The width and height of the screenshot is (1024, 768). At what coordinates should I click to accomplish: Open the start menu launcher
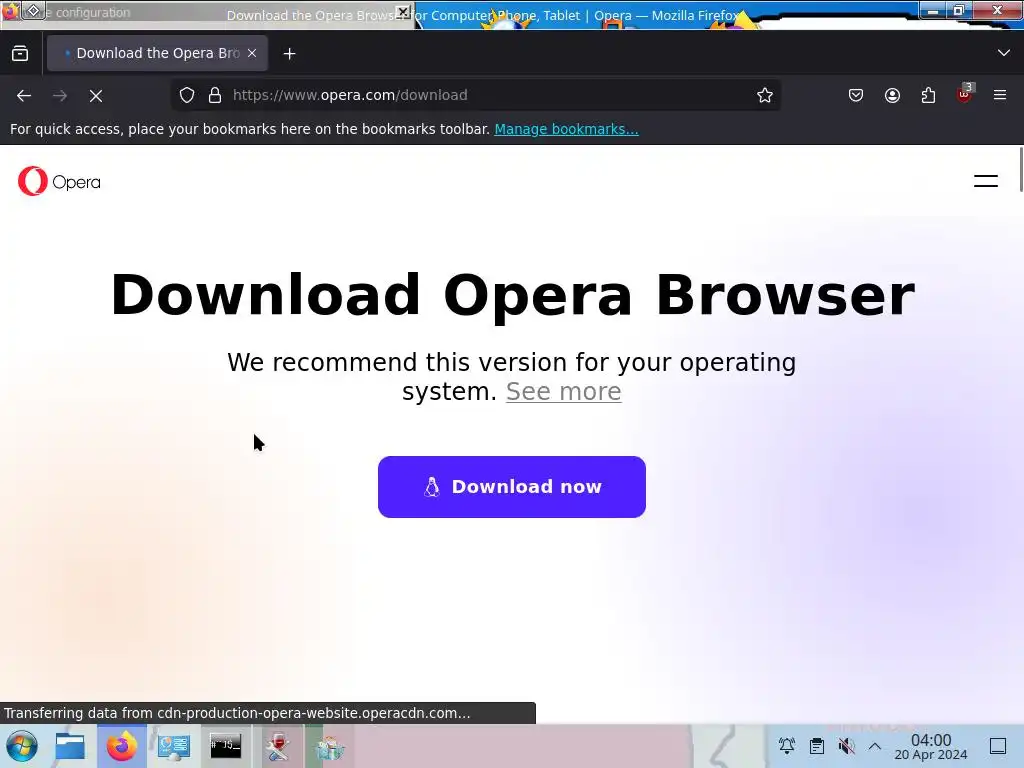click(x=22, y=746)
